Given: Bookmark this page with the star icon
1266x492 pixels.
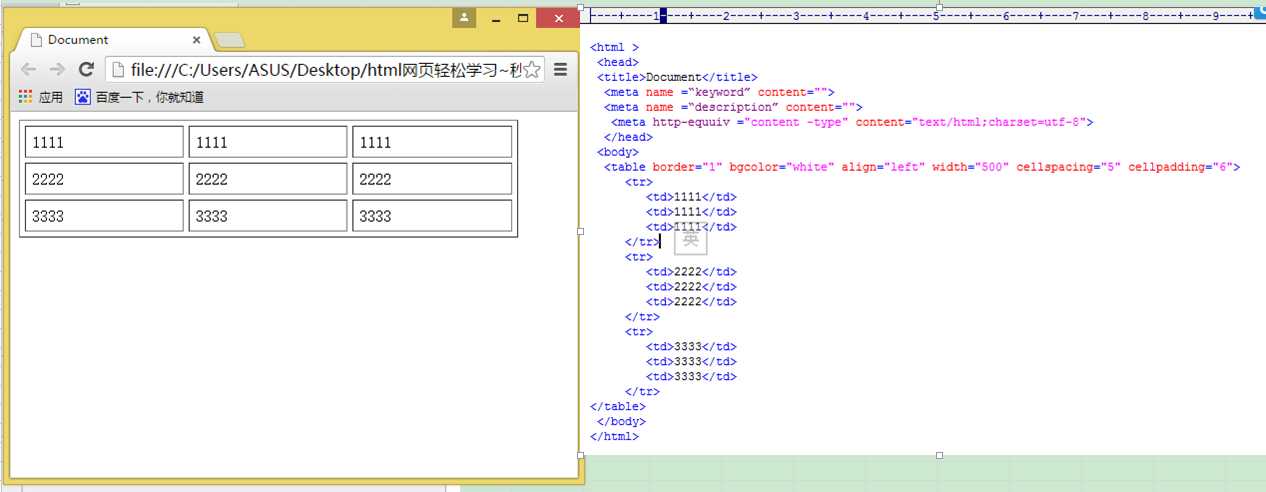Looking at the screenshot, I should (532, 69).
